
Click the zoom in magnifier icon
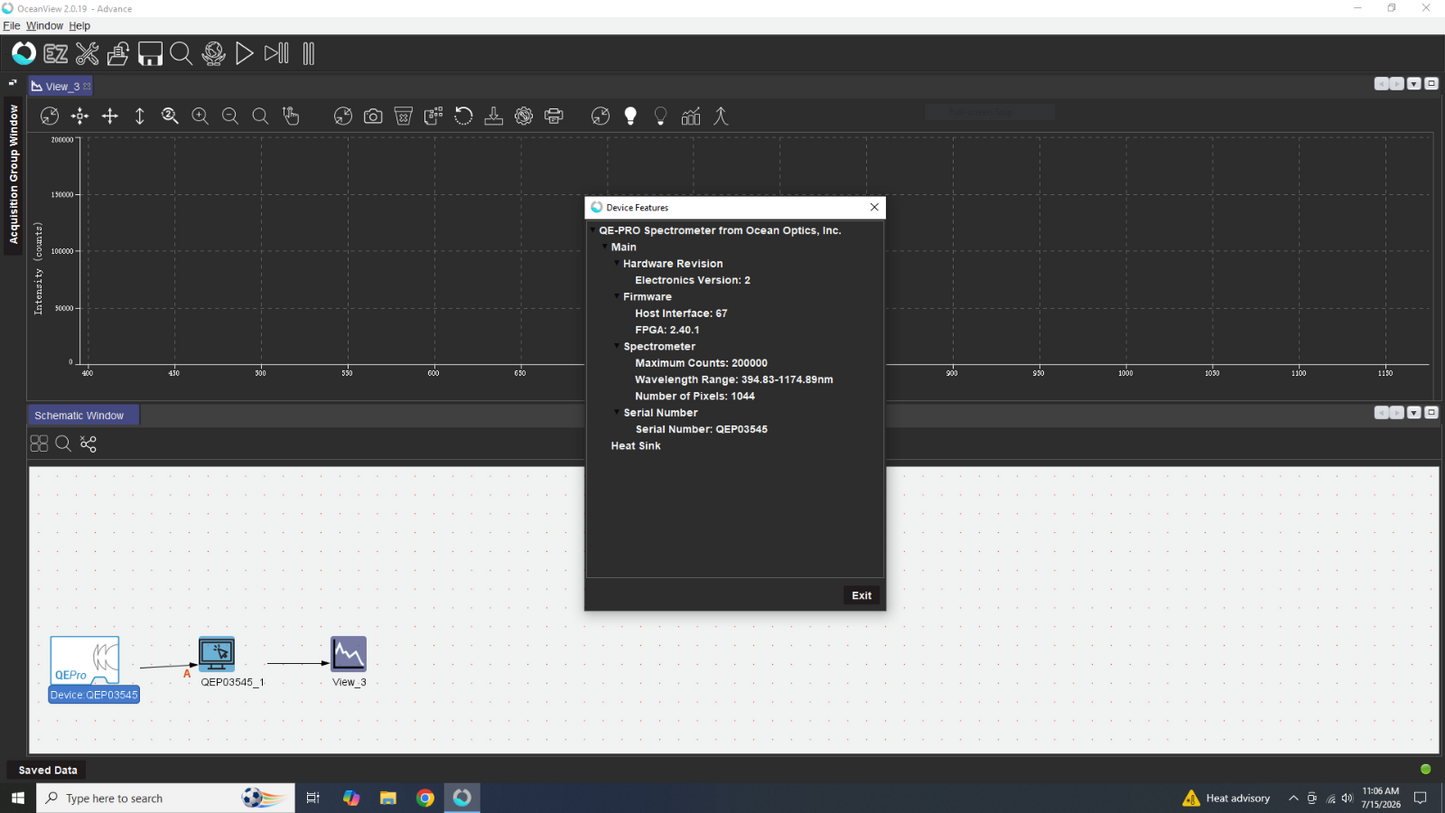(200, 117)
